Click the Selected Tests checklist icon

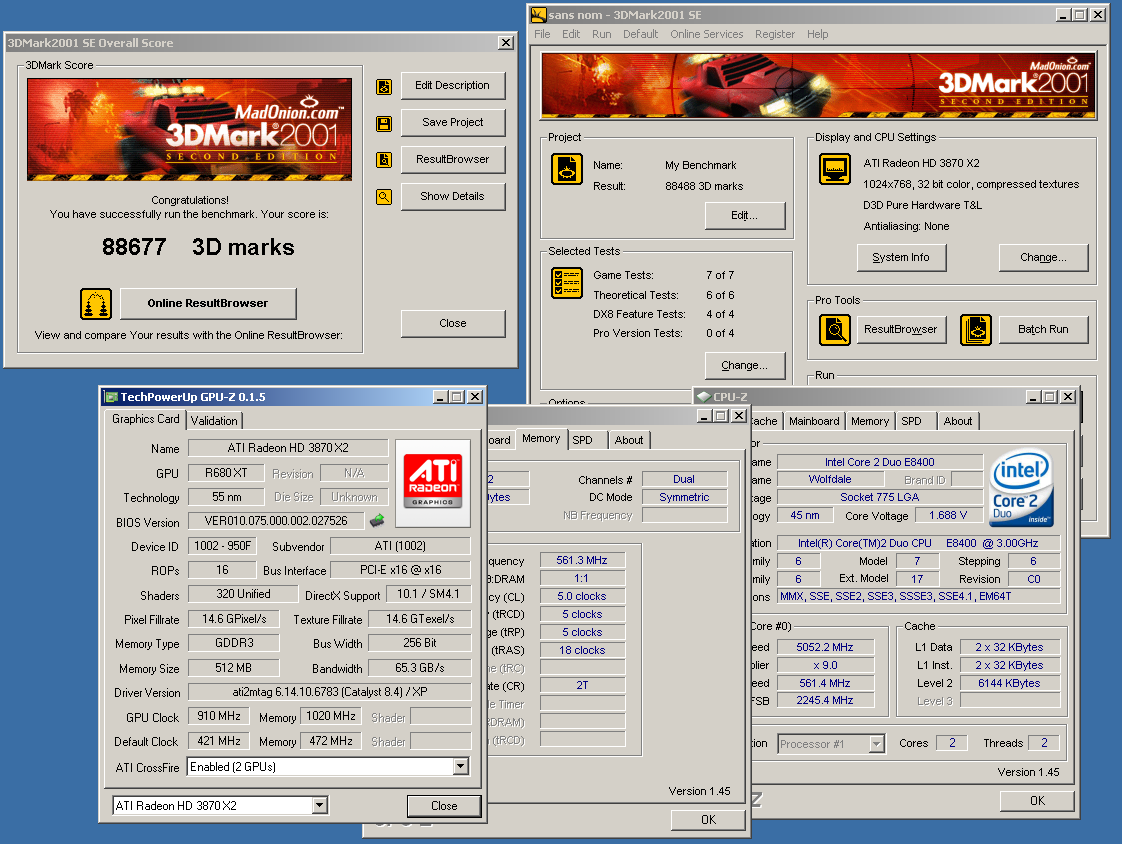coord(567,283)
